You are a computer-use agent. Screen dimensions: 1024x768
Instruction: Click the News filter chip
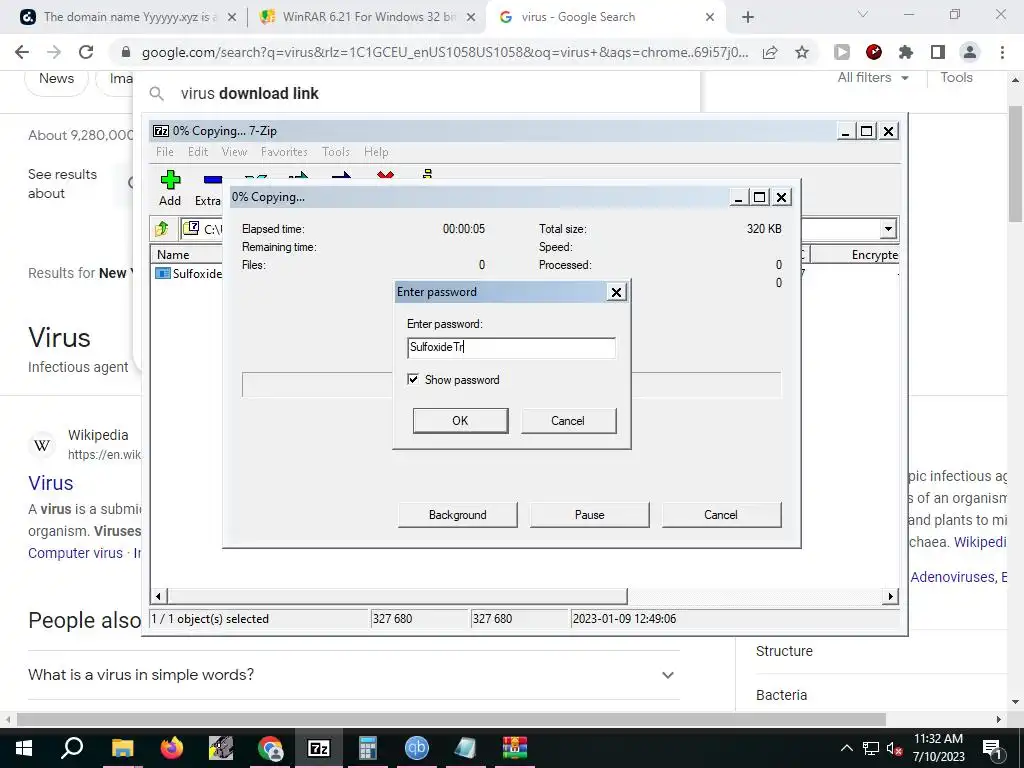[x=56, y=78]
